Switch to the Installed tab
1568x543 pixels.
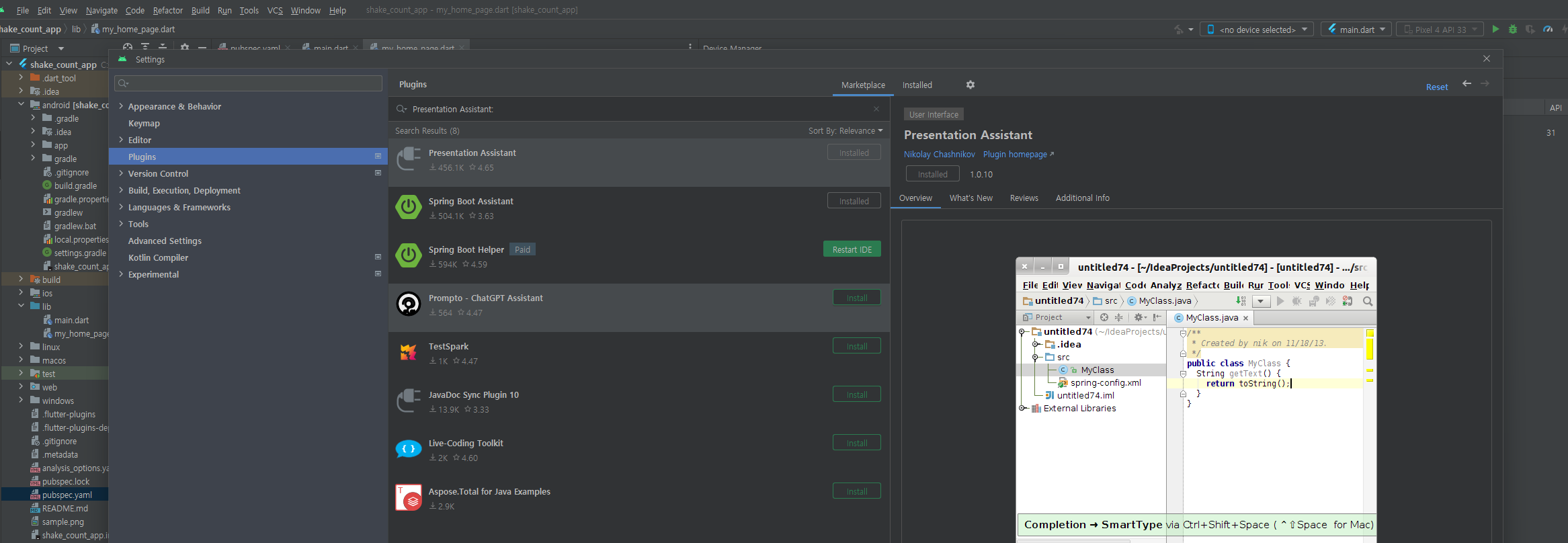pyautogui.click(x=917, y=85)
